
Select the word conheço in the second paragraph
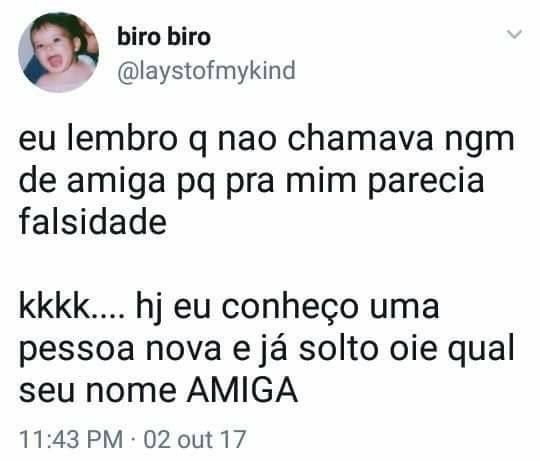click(290, 308)
